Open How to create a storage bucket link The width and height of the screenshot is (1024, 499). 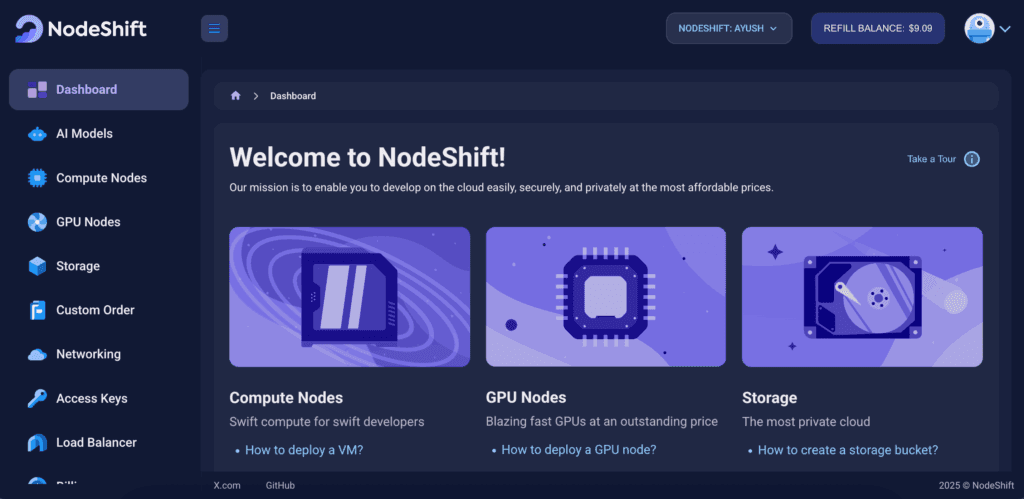click(847, 450)
